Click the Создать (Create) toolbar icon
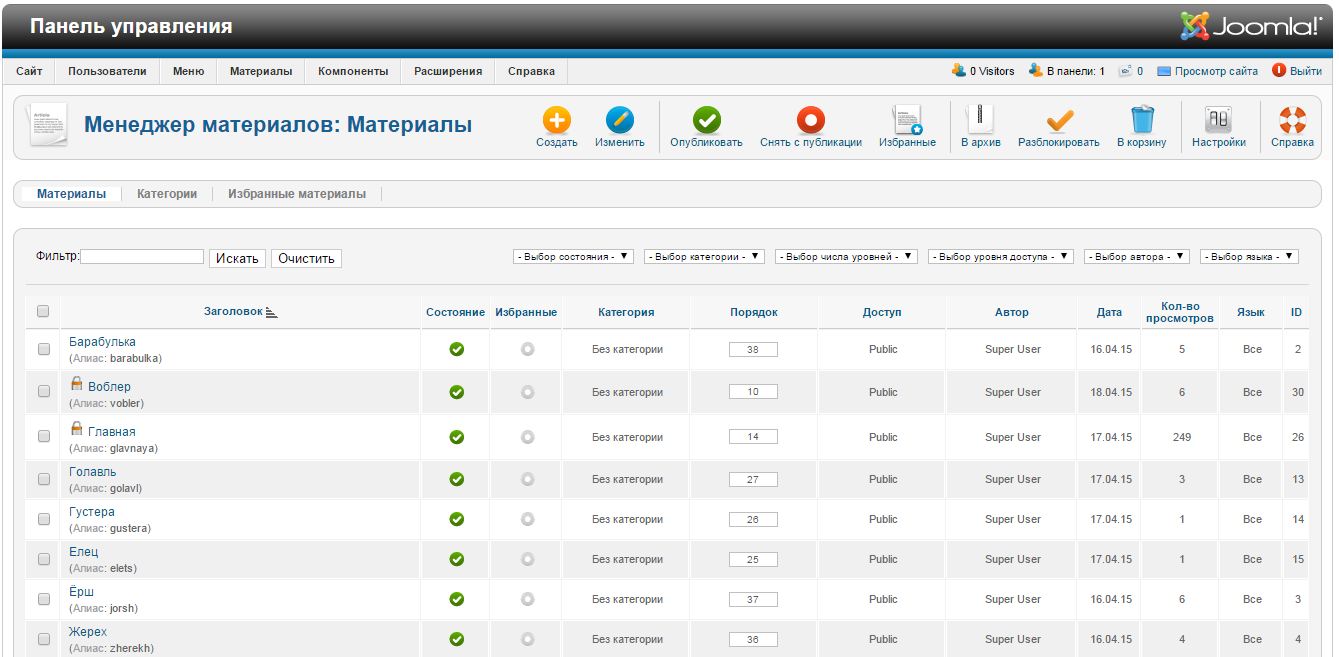Screen dimensions: 1339x657 point(556,121)
